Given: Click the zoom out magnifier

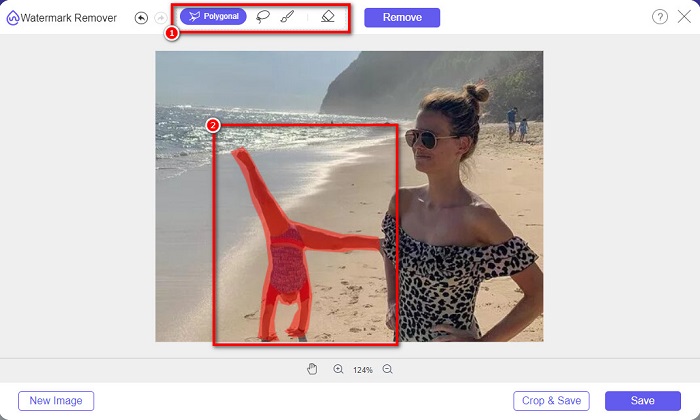Looking at the screenshot, I should click(387, 369).
